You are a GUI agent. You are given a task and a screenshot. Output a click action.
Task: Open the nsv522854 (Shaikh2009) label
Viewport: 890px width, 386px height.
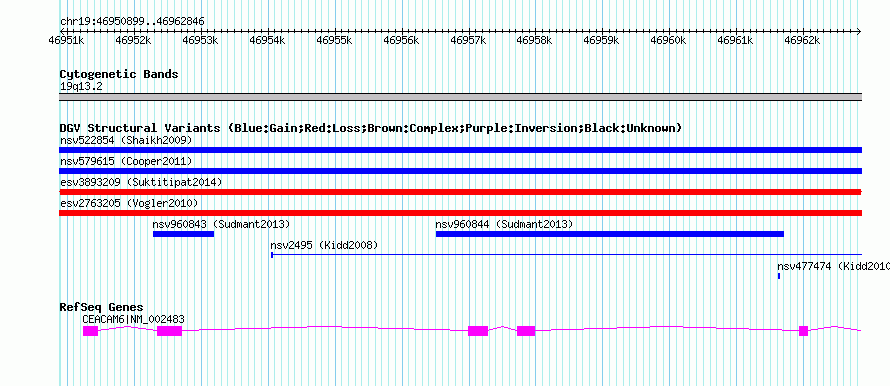point(126,140)
